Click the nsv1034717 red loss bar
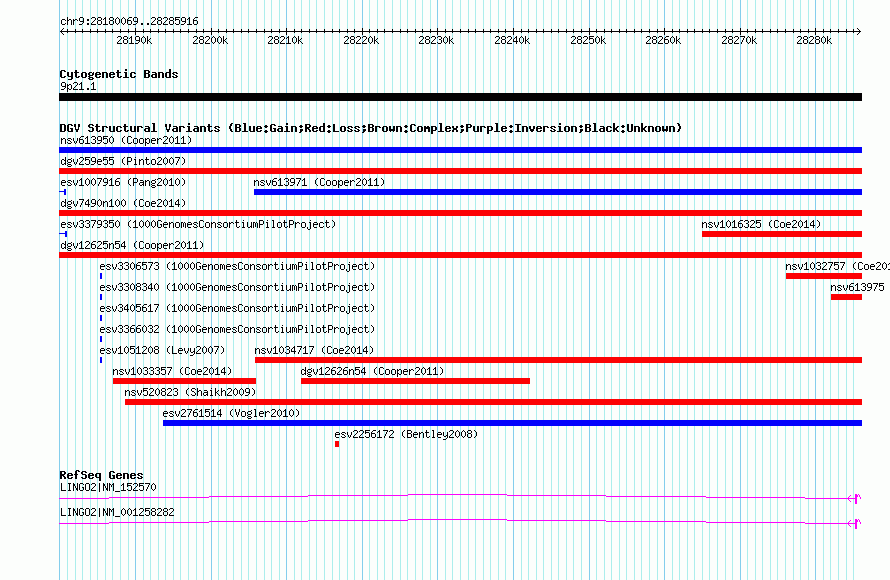 pyautogui.click(x=559, y=360)
